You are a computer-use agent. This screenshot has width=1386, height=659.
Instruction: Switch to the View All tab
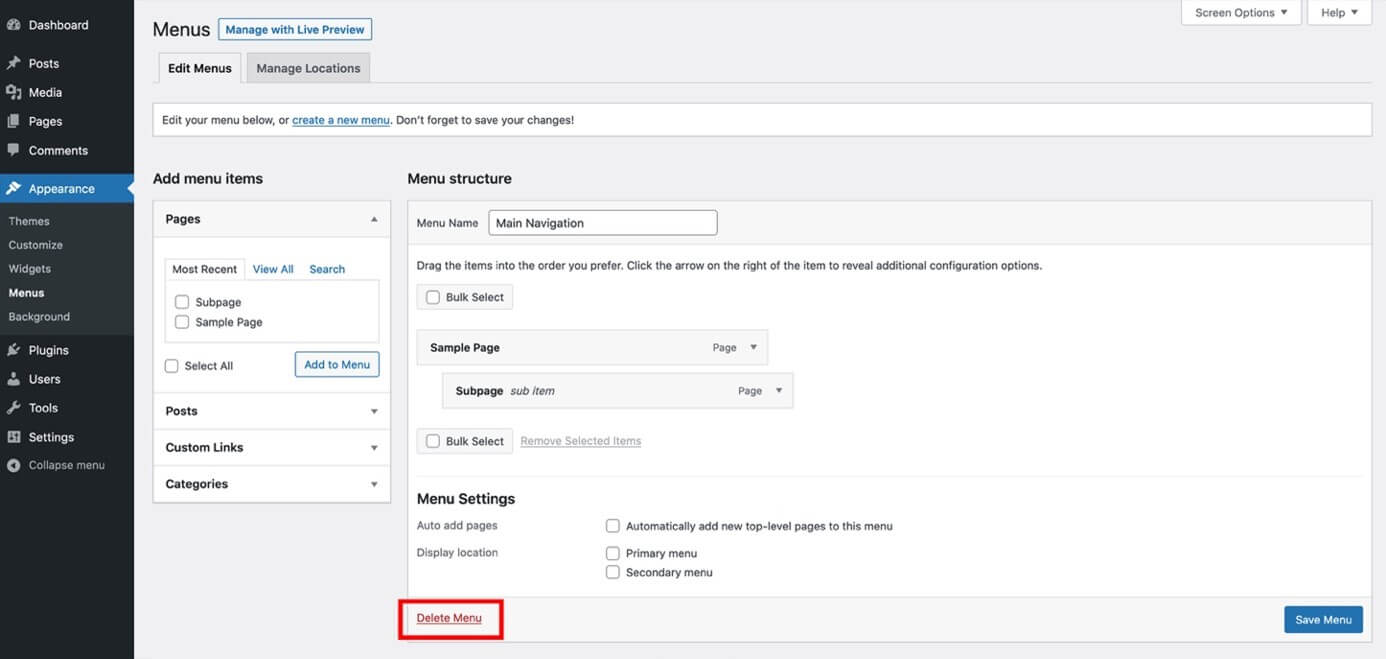point(273,269)
